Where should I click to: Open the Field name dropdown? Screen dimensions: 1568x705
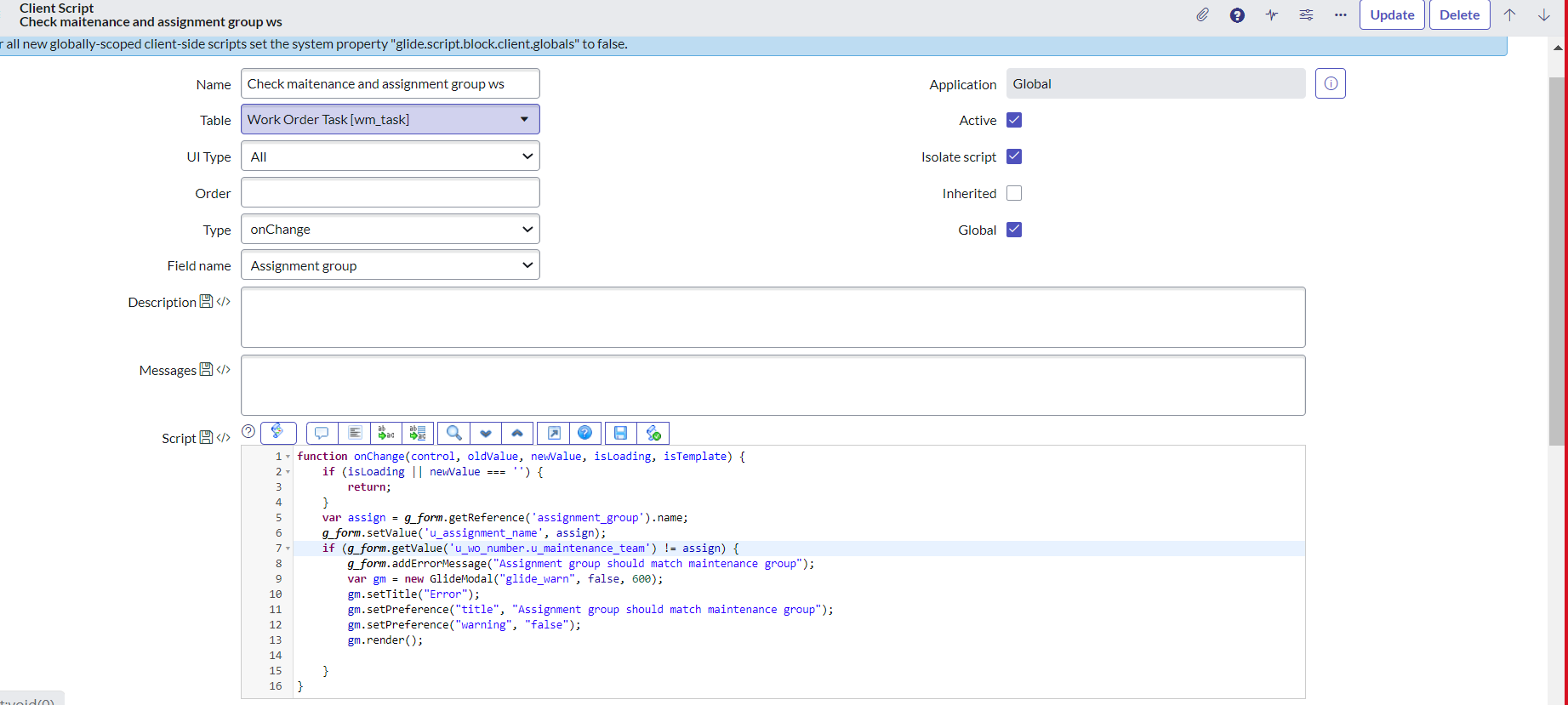(390, 265)
